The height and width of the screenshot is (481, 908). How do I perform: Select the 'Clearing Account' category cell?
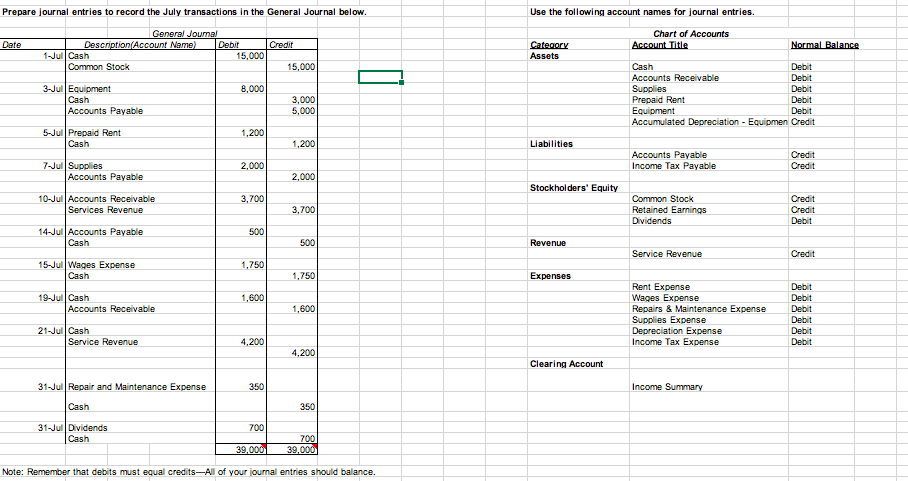[566, 363]
